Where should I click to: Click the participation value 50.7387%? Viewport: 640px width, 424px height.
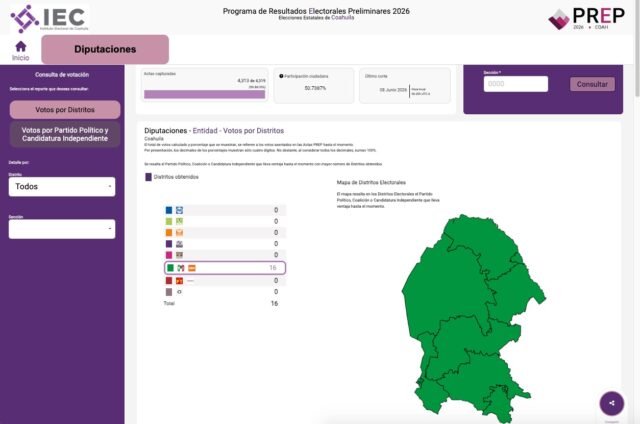pos(315,88)
